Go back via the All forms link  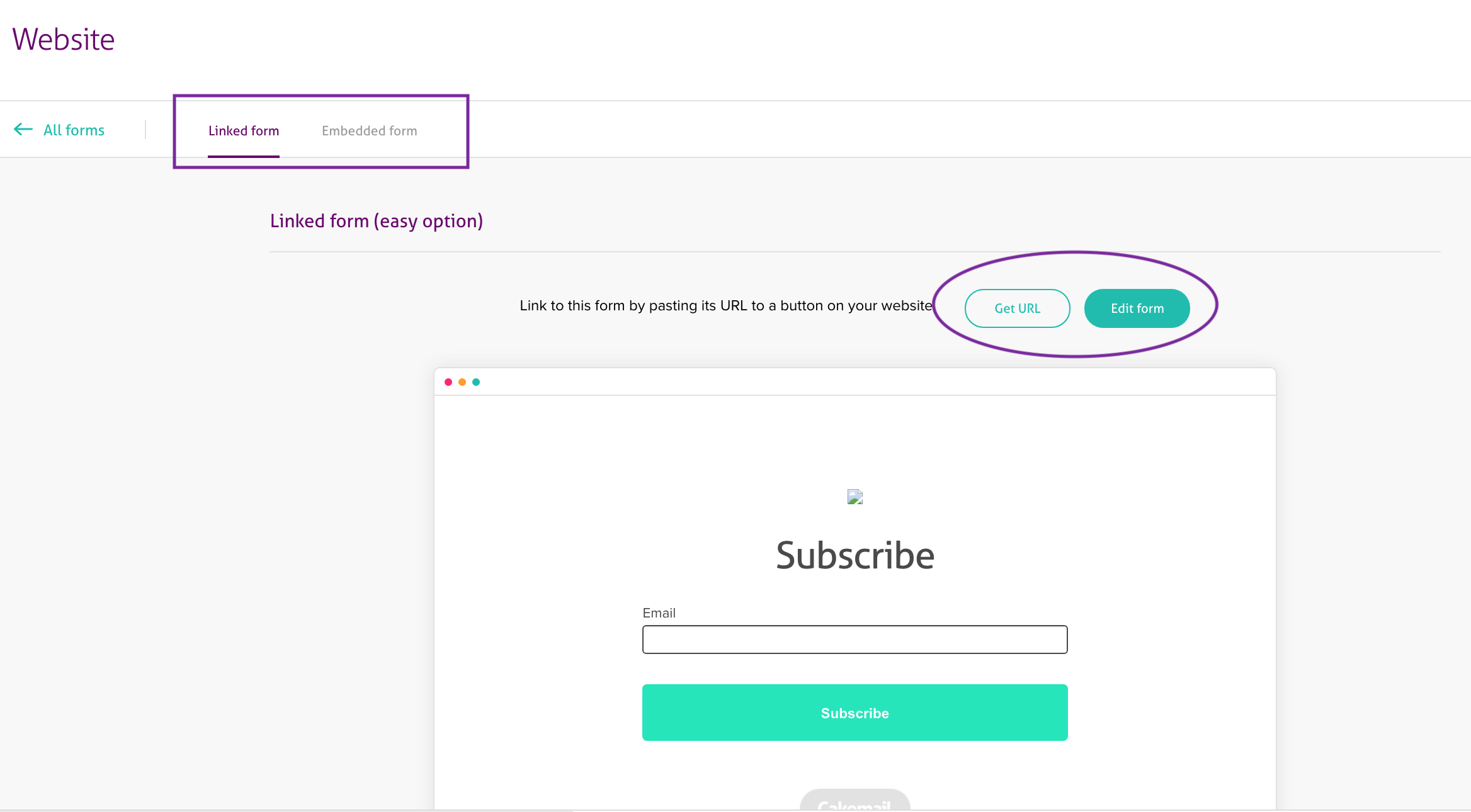click(74, 130)
